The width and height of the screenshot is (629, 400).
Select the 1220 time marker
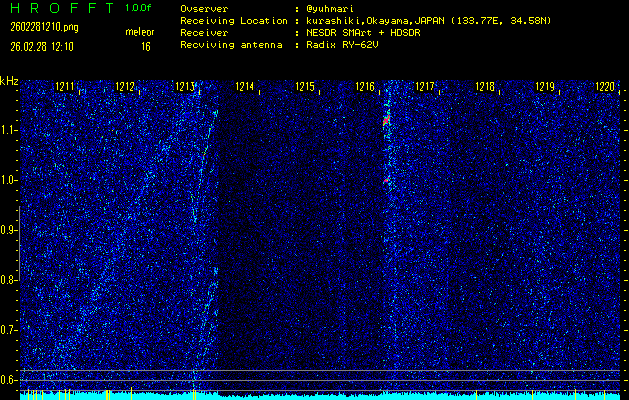point(604,88)
